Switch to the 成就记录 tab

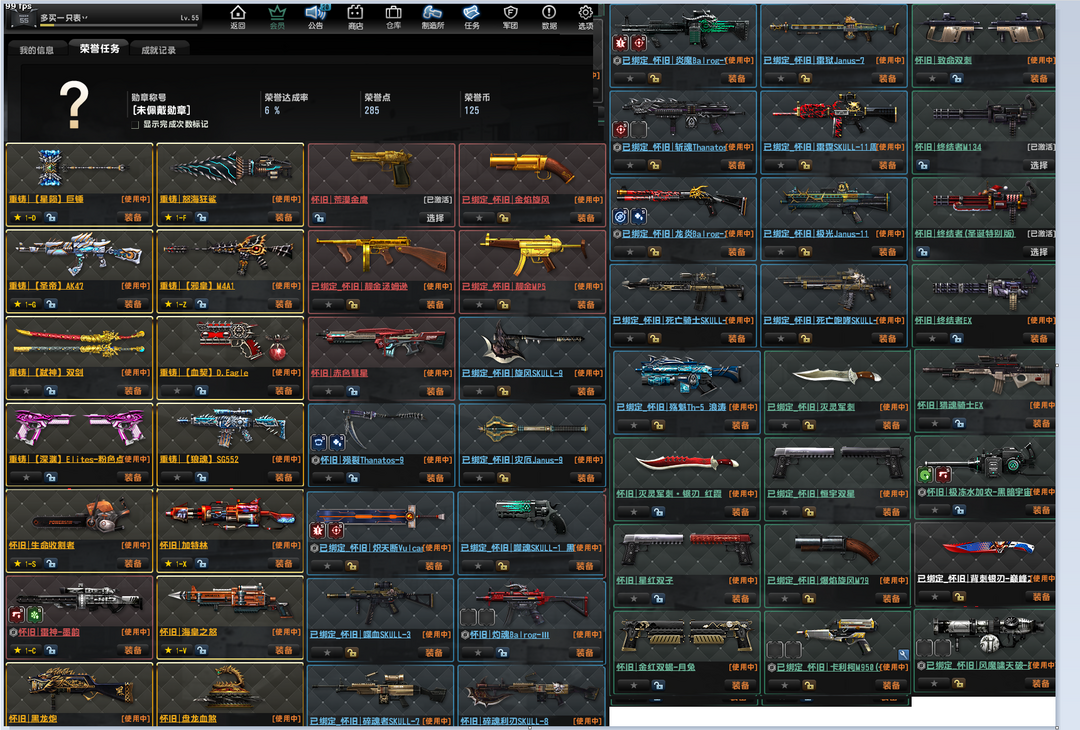[x=158, y=50]
